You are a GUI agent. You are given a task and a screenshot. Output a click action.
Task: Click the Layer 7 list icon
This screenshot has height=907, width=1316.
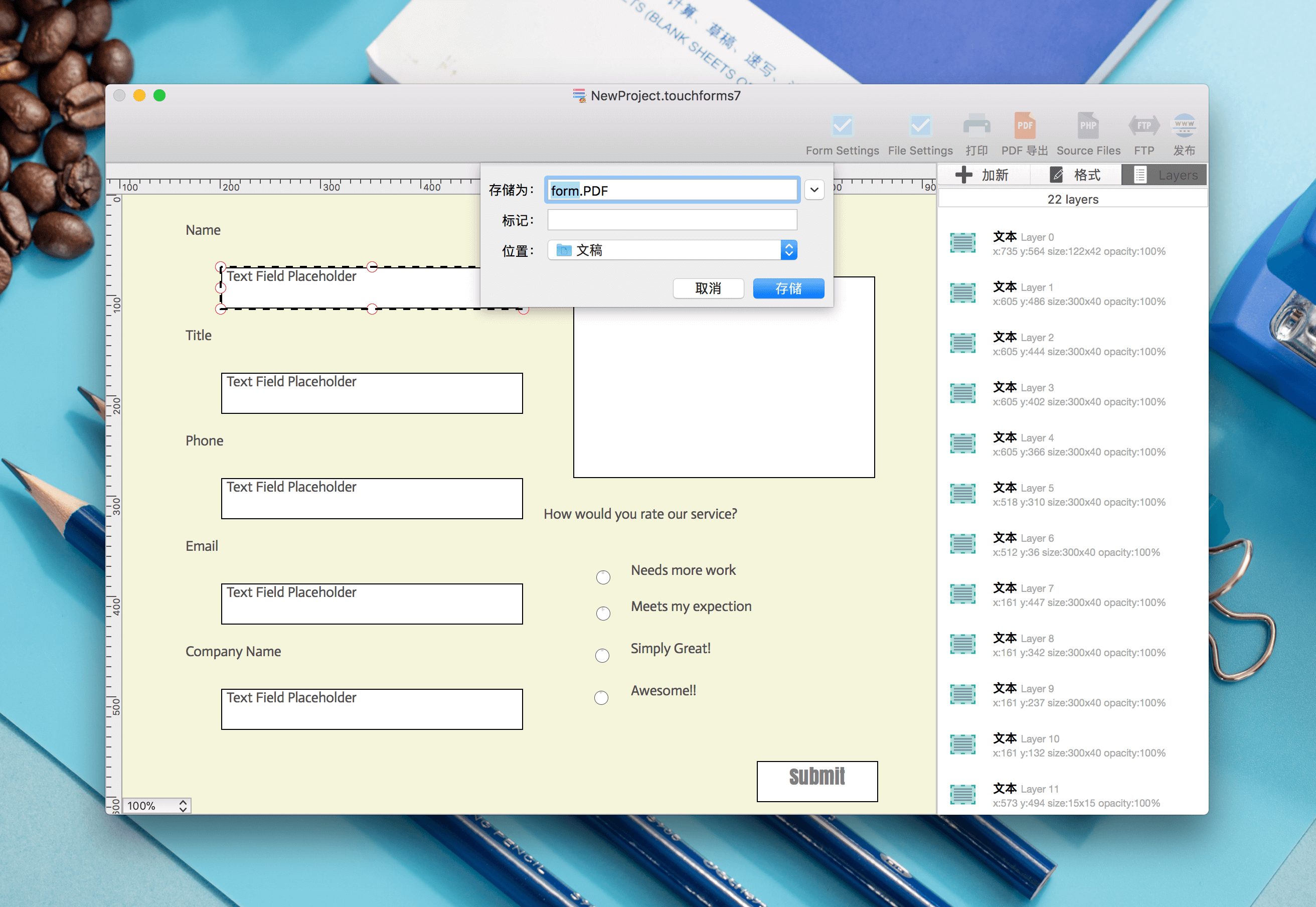[x=963, y=594]
